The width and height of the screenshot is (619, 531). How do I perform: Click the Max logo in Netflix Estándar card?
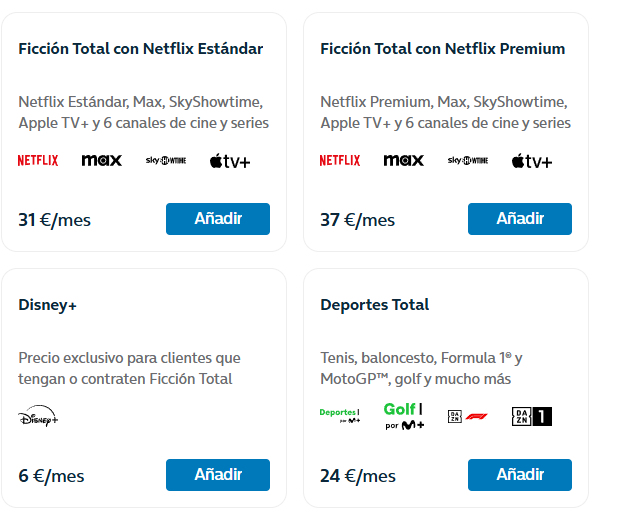coord(102,160)
